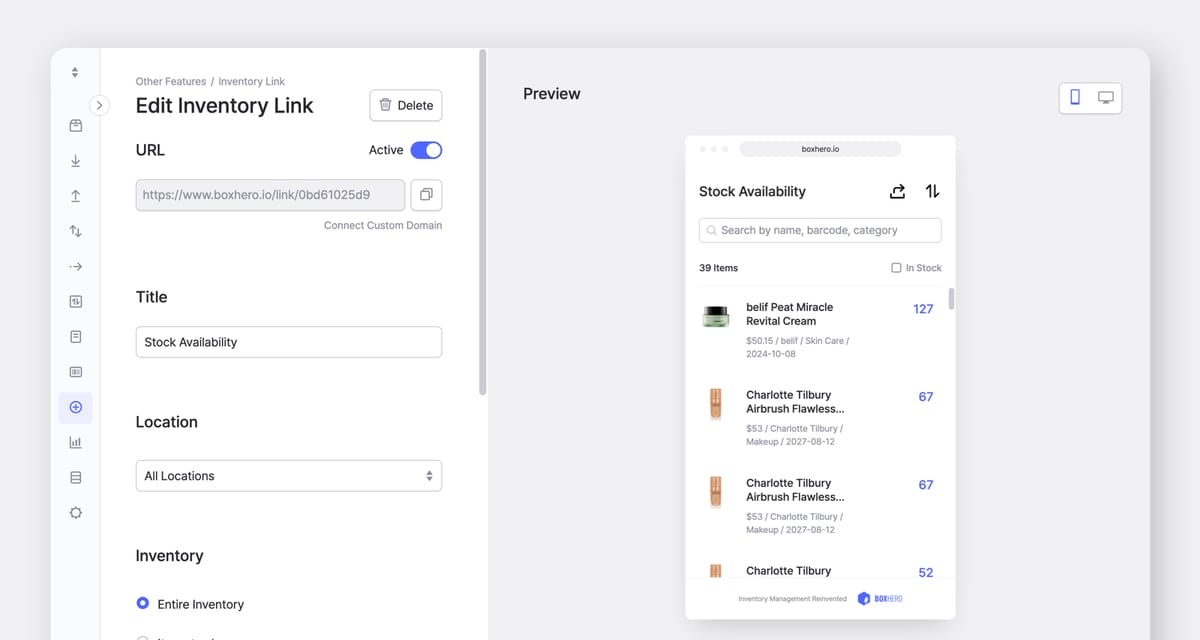
Task: Click the Settings gear in the sidebar
Action: click(75, 512)
